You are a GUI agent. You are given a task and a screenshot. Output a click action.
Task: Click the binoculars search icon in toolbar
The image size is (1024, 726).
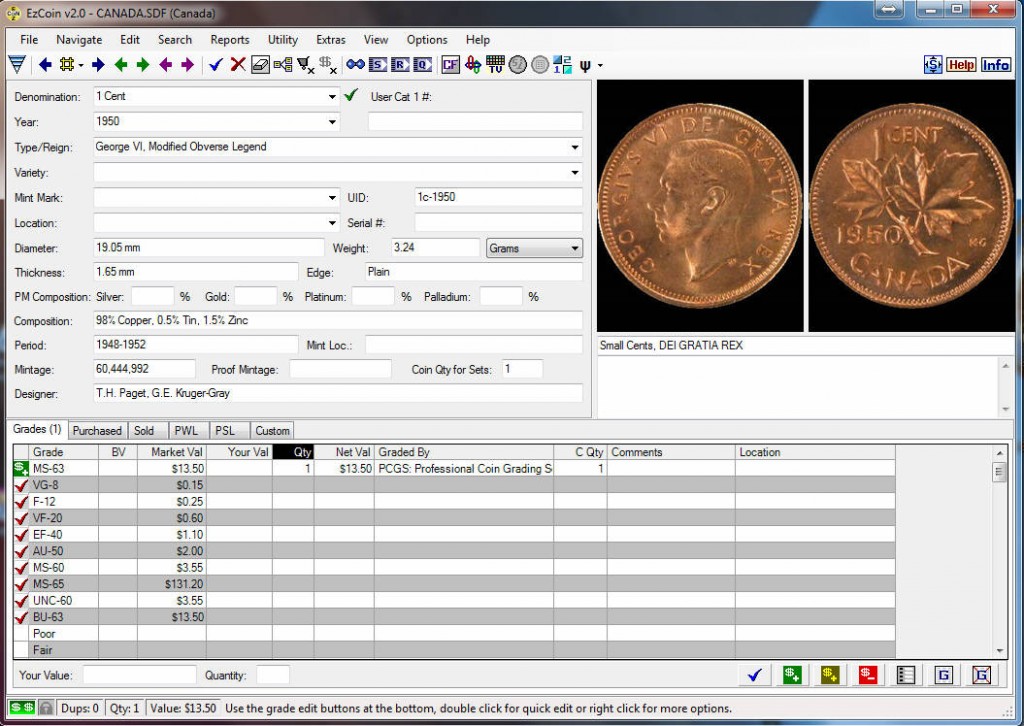(355, 65)
